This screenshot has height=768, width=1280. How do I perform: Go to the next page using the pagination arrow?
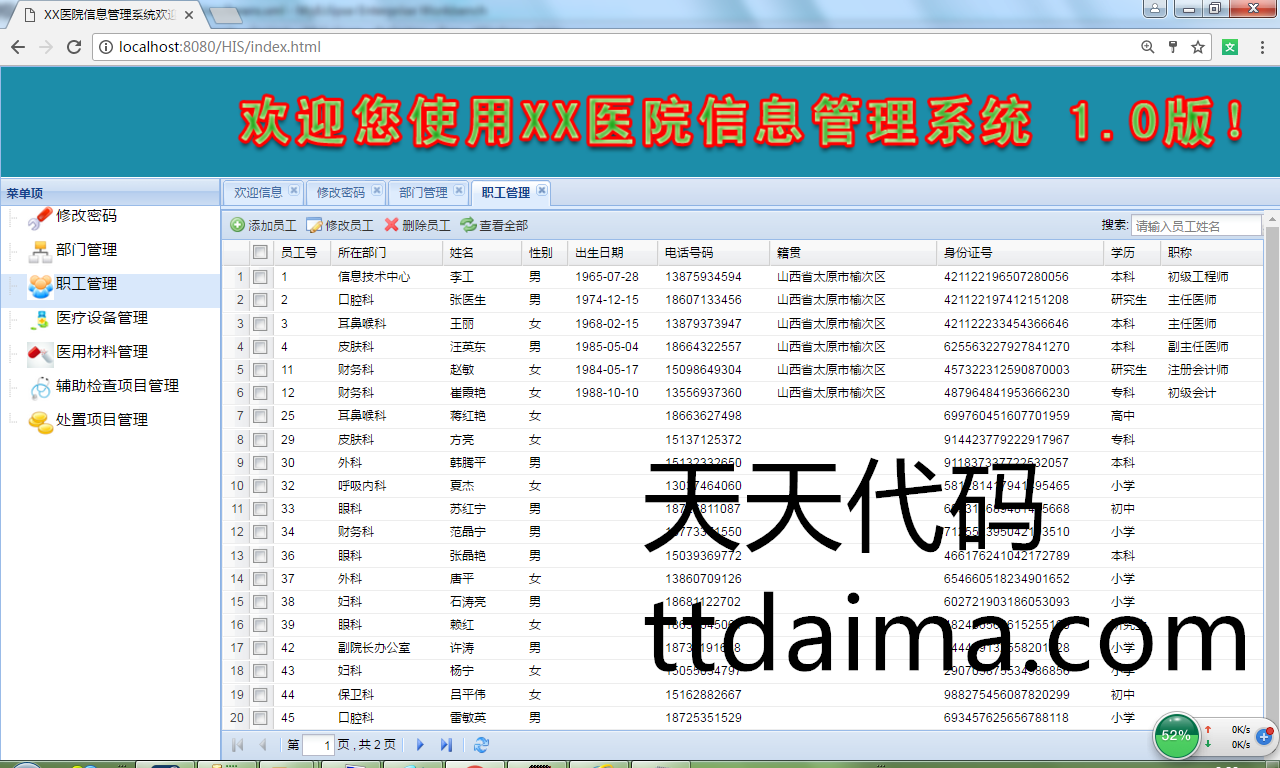coord(420,745)
